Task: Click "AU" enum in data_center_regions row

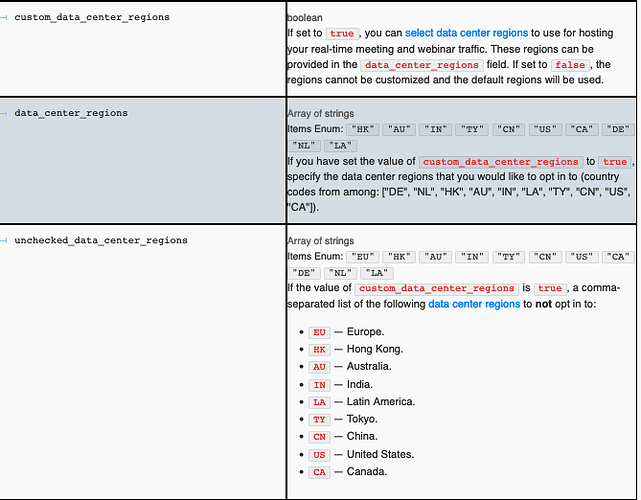Action: (x=399, y=130)
